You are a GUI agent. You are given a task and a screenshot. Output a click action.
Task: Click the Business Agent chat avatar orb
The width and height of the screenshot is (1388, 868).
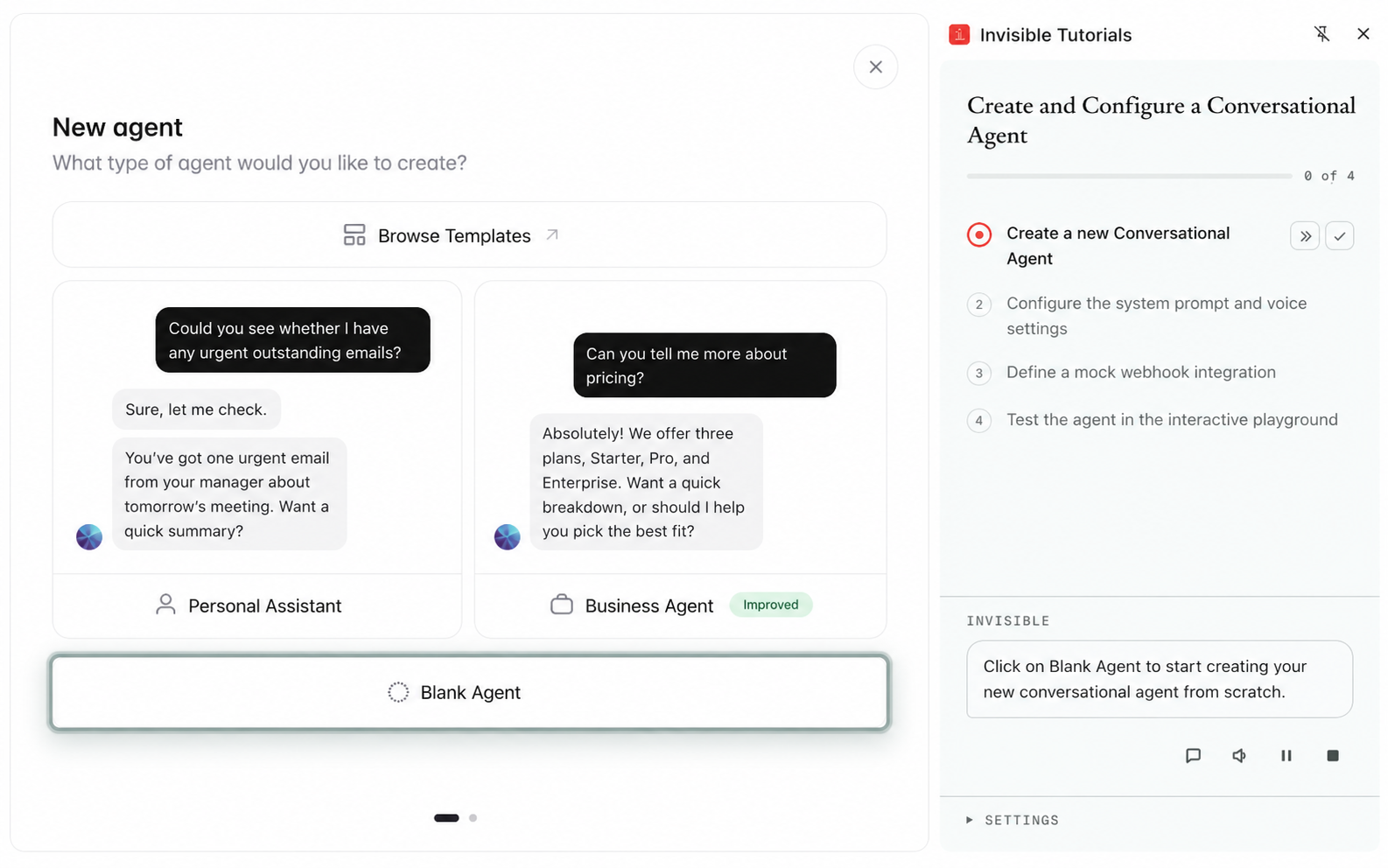(x=508, y=536)
